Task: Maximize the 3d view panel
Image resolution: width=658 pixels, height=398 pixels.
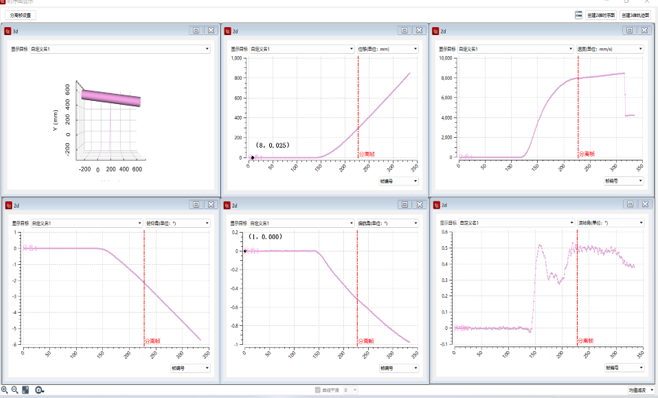Action: pyautogui.click(x=196, y=30)
